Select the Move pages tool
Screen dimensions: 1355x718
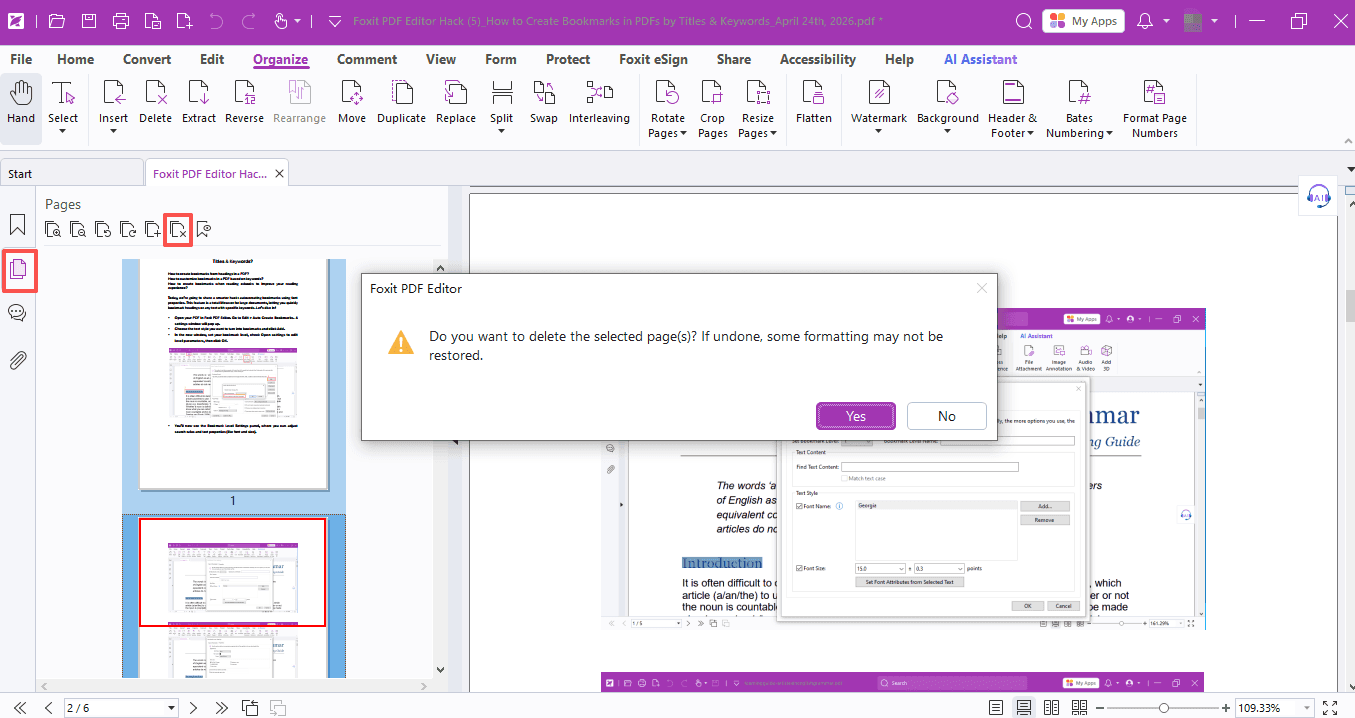352,104
